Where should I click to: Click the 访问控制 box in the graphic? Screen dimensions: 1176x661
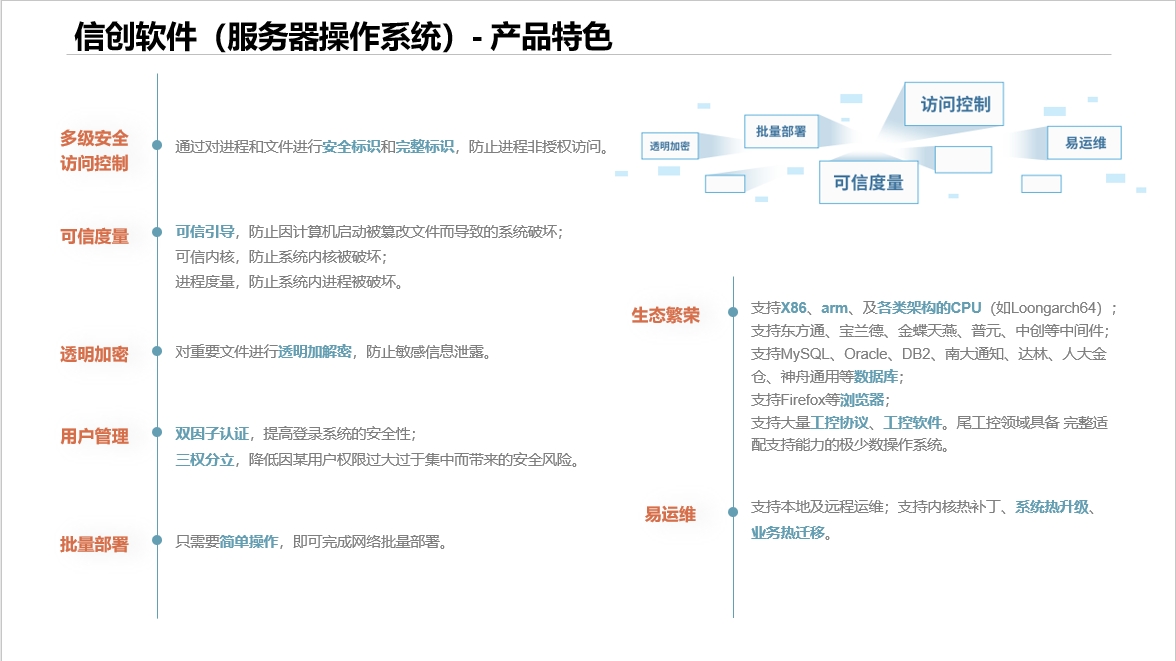954,104
